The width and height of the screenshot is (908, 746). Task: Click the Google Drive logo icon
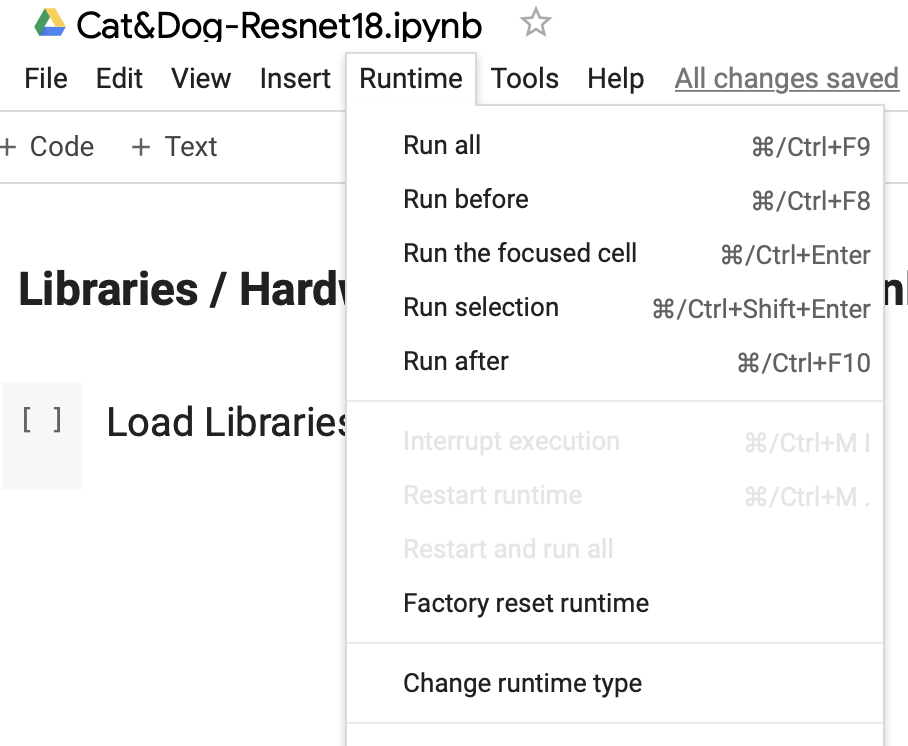[49, 23]
